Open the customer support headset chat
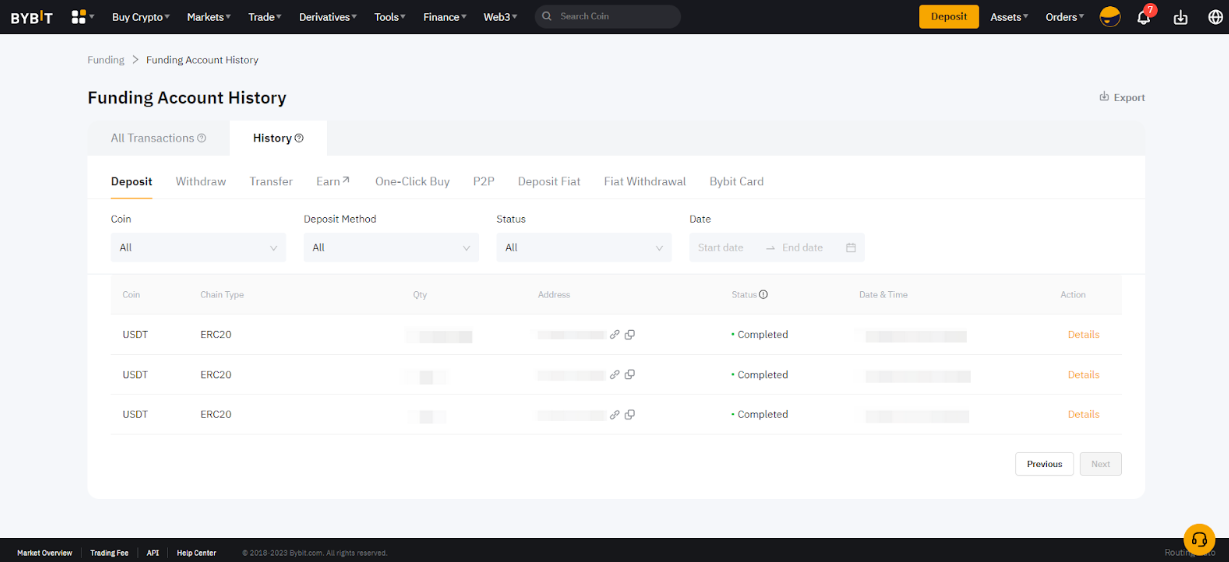 click(1198, 539)
